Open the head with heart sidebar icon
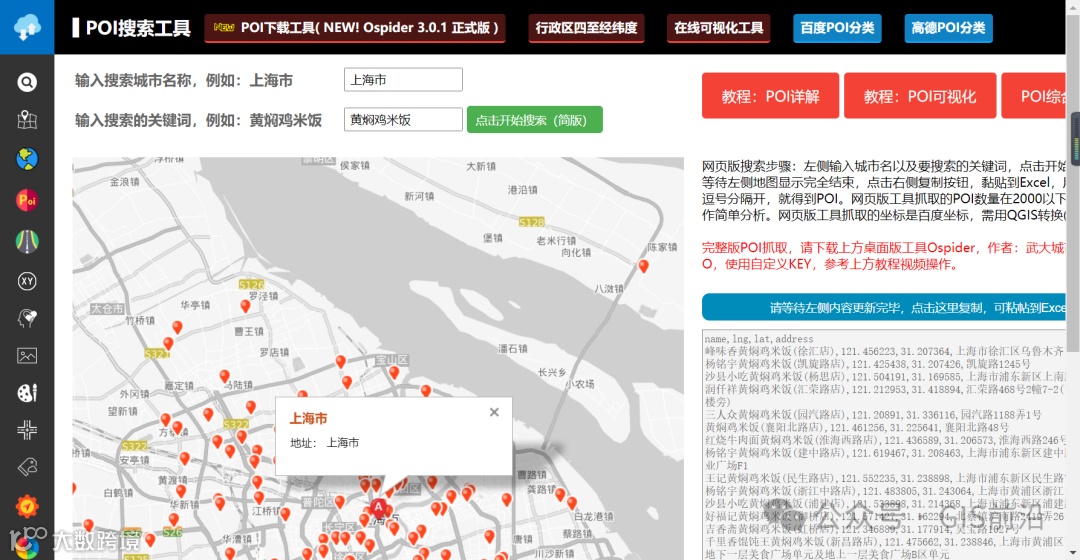This screenshot has height=560, width=1080. (27, 318)
